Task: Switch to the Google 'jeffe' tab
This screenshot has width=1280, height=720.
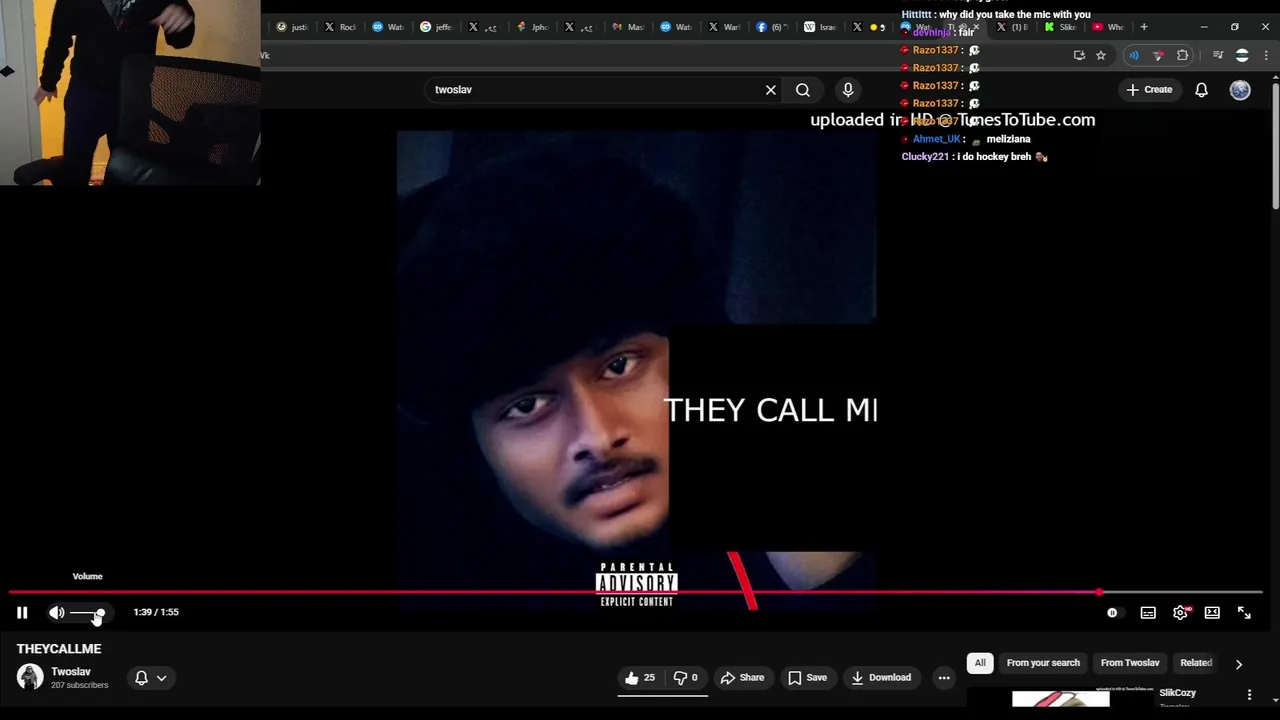Action: click(437, 27)
